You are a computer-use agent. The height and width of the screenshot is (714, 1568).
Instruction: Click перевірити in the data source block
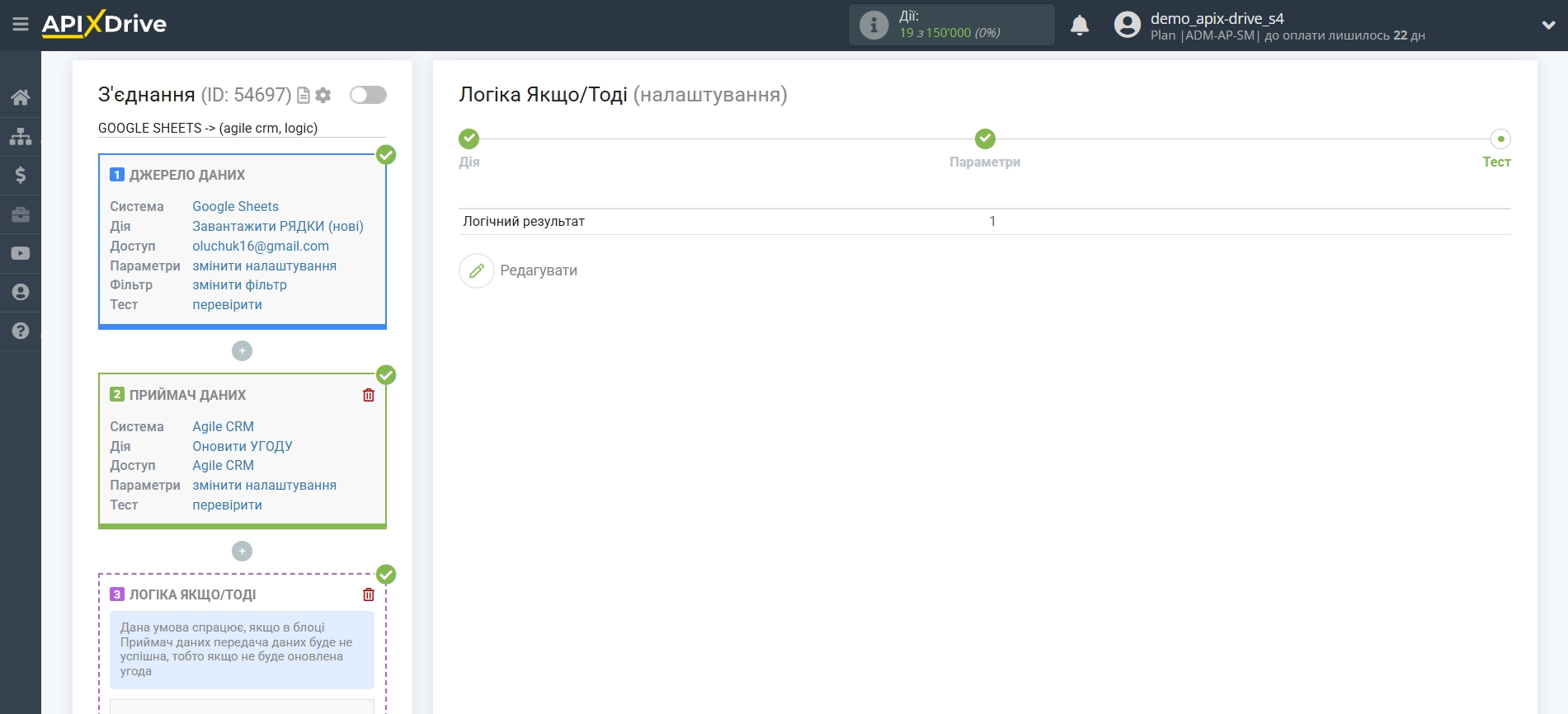(228, 304)
